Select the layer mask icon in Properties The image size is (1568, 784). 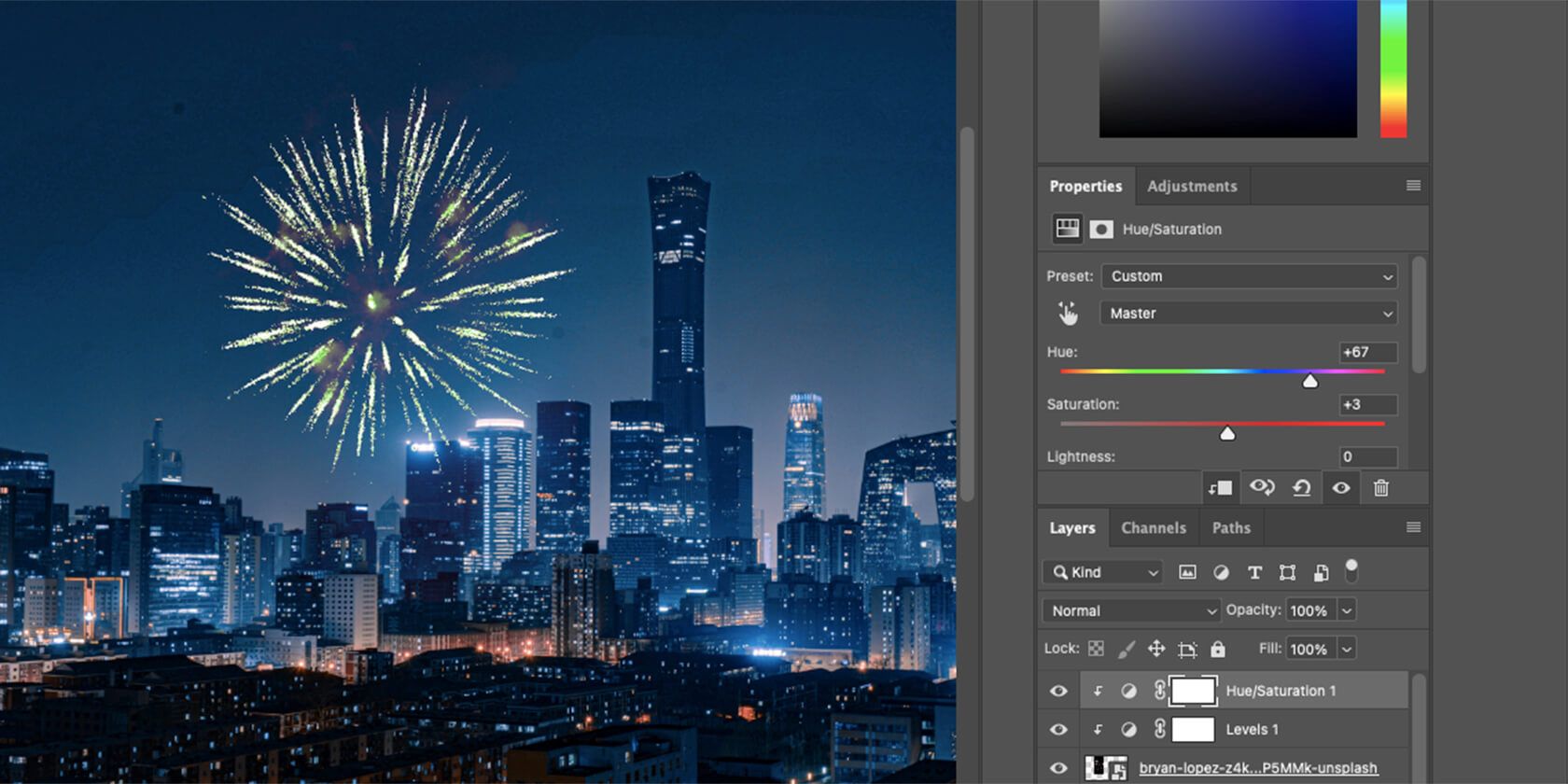click(x=1101, y=230)
